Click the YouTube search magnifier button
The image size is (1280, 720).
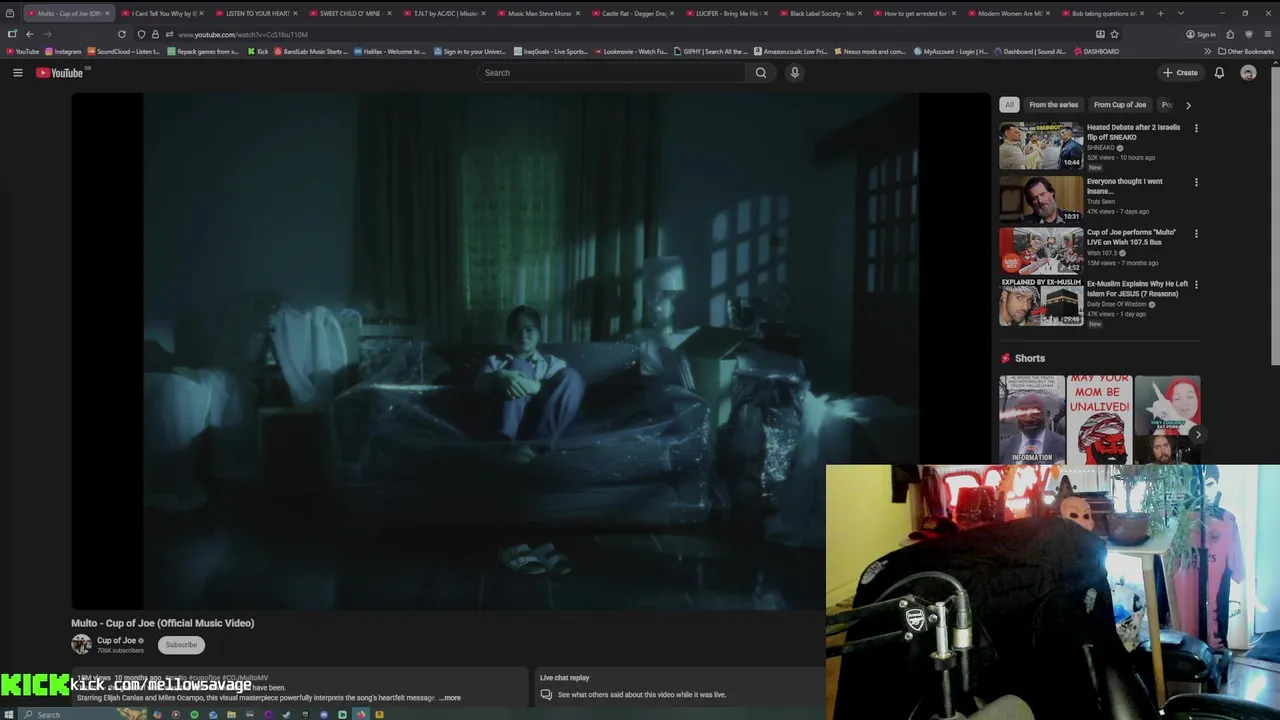tap(761, 72)
